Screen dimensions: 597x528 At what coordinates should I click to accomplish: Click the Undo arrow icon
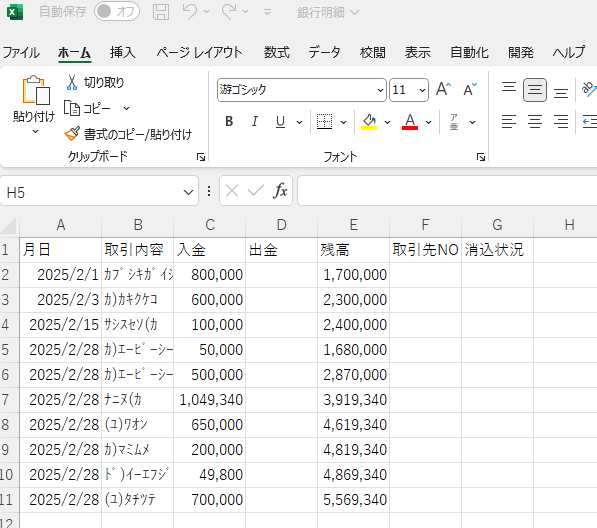(190, 11)
